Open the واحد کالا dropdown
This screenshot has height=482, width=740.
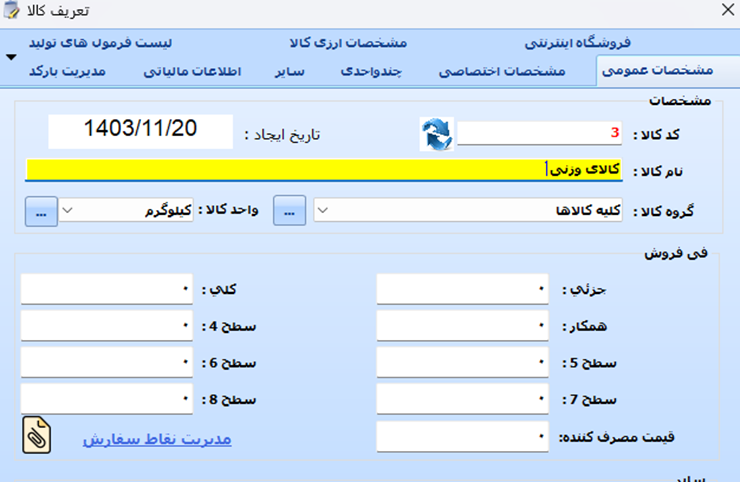pyautogui.click(x=69, y=211)
